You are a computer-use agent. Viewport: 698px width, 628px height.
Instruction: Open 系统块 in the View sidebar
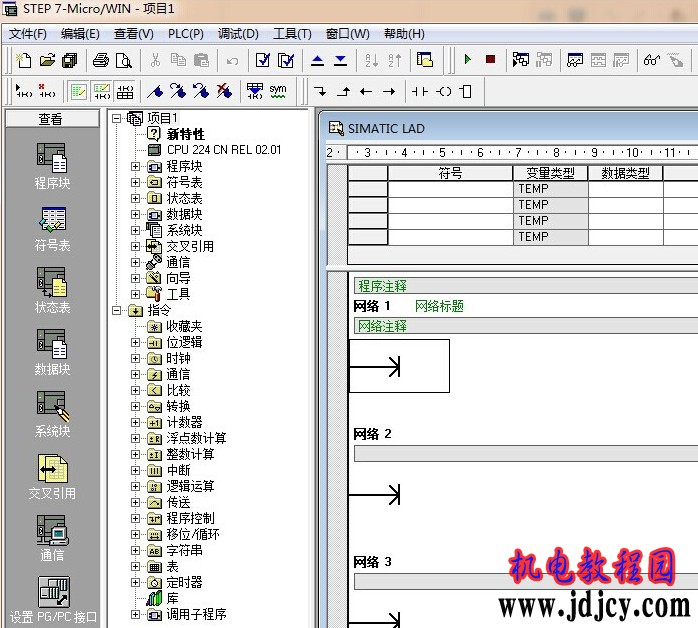click(x=52, y=414)
